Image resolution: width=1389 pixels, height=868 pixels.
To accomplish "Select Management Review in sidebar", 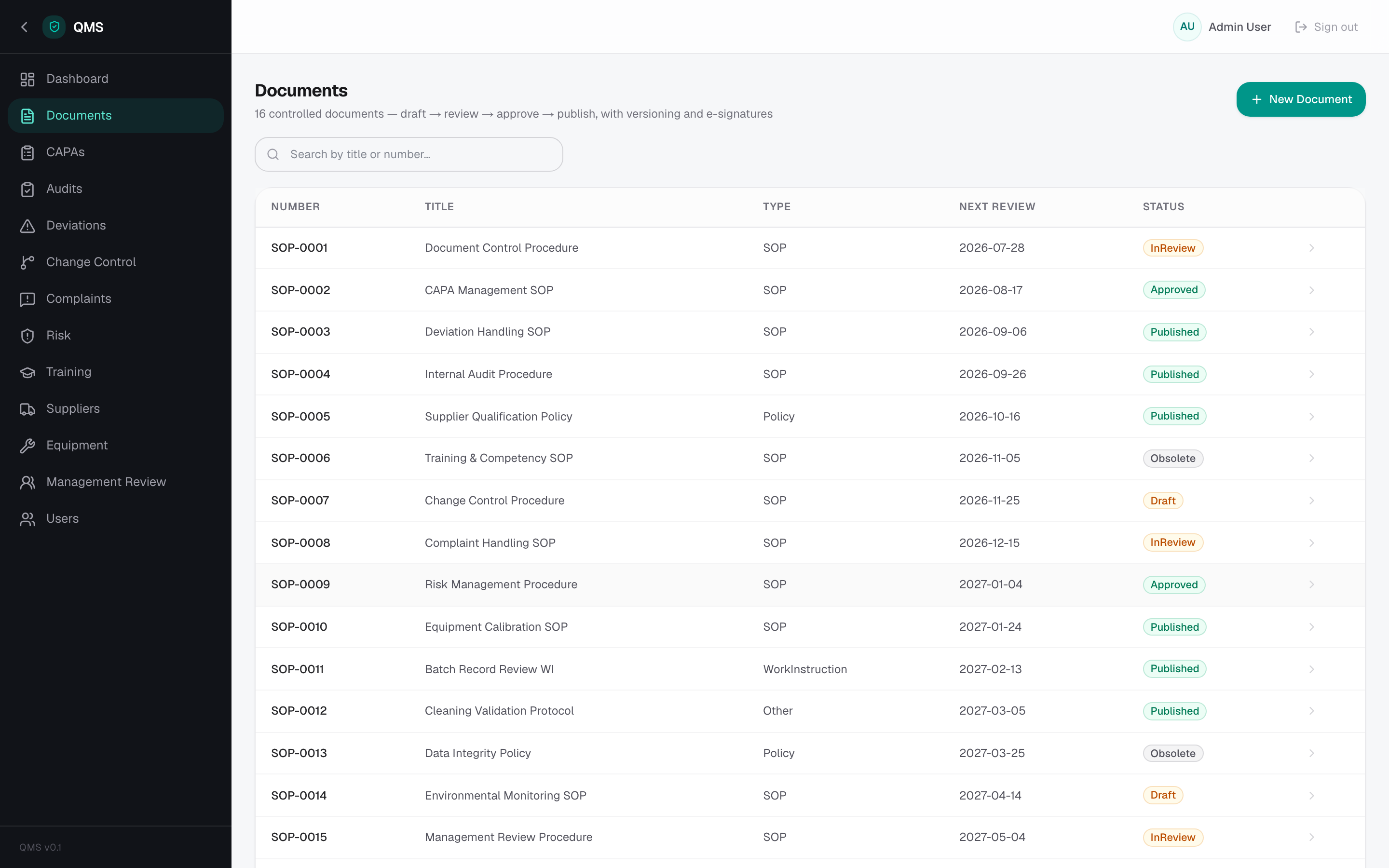I will tap(115, 482).
